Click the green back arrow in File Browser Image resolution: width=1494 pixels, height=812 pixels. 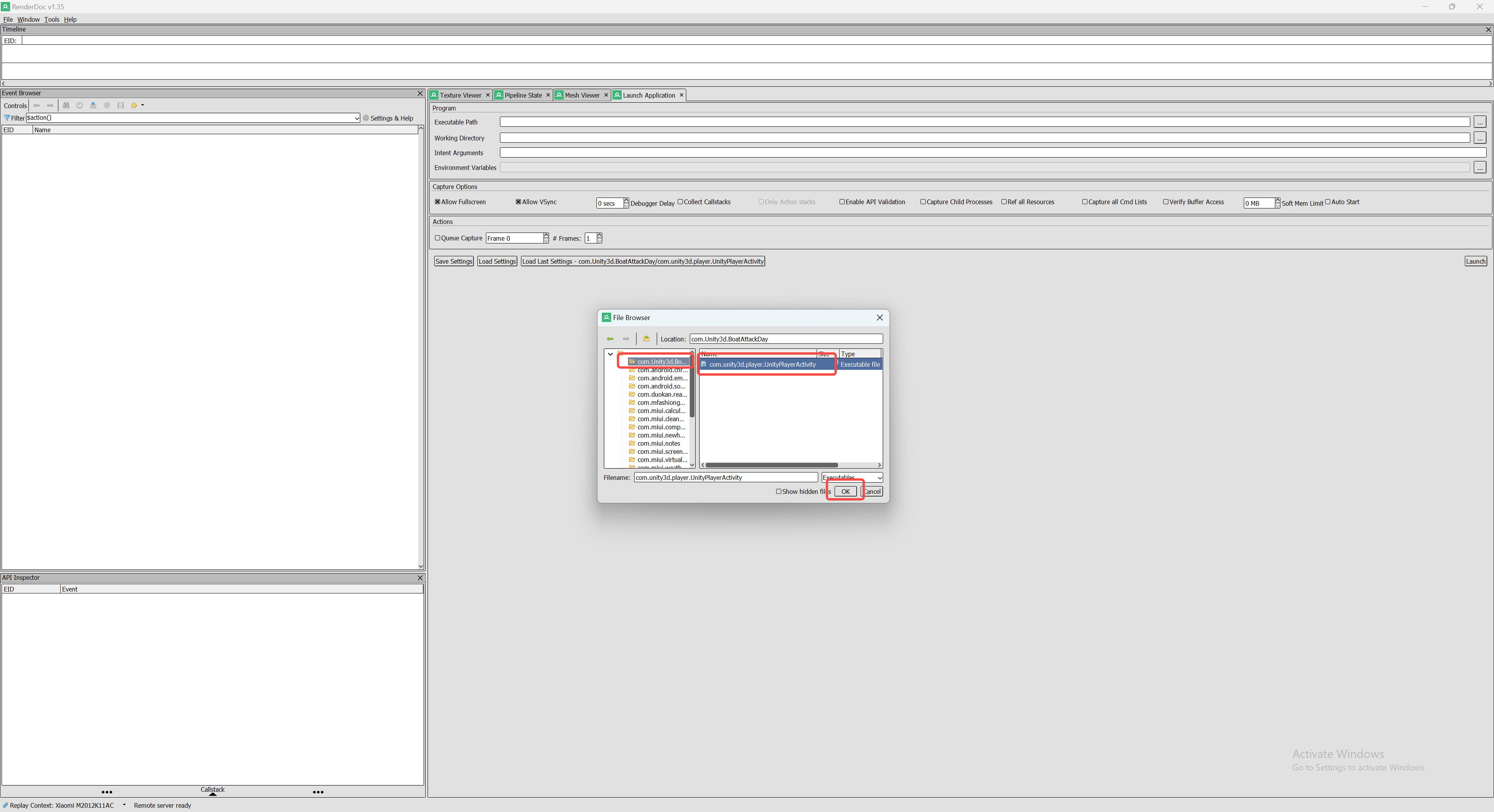pyautogui.click(x=610, y=339)
